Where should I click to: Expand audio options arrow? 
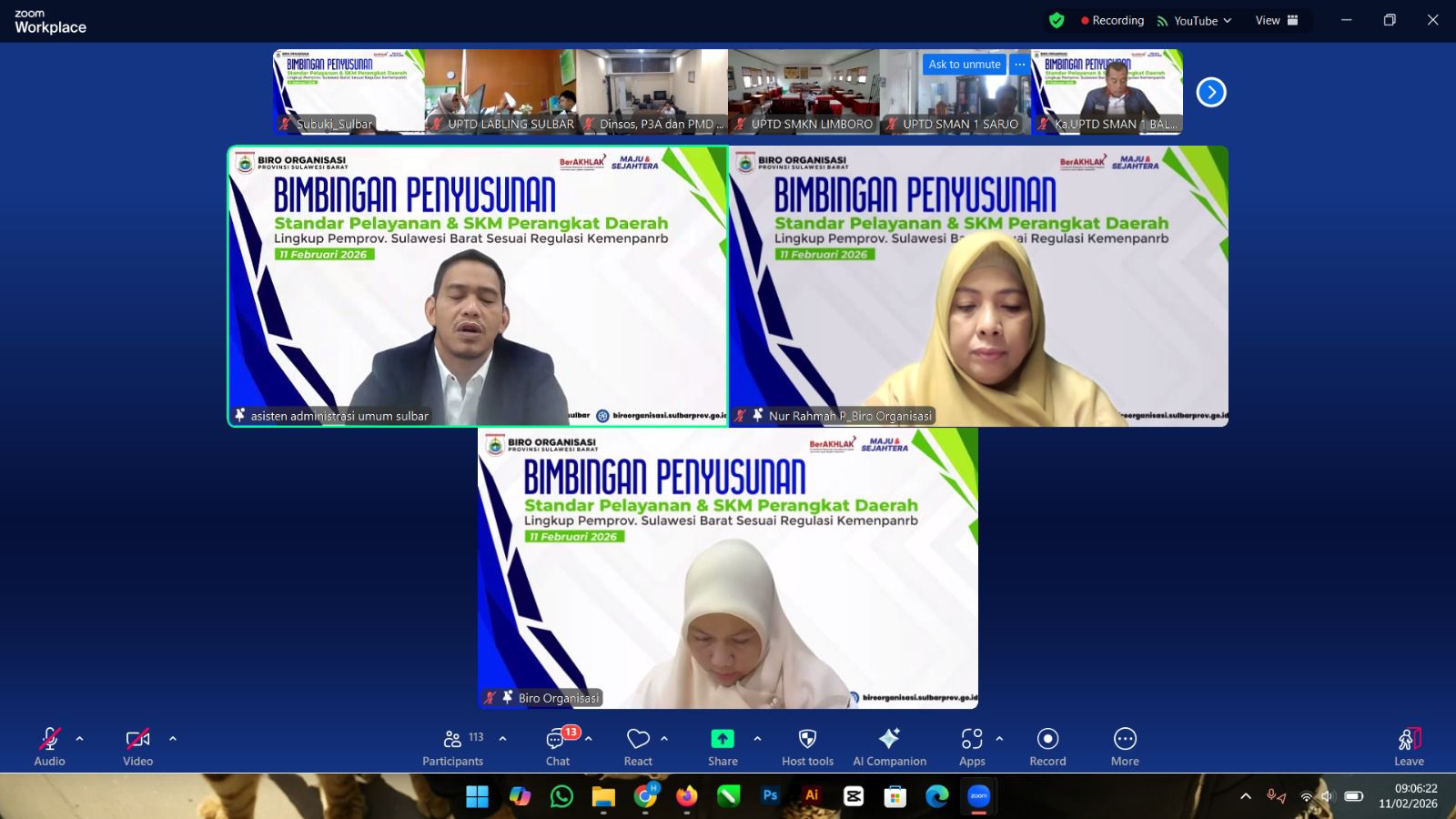80,739
